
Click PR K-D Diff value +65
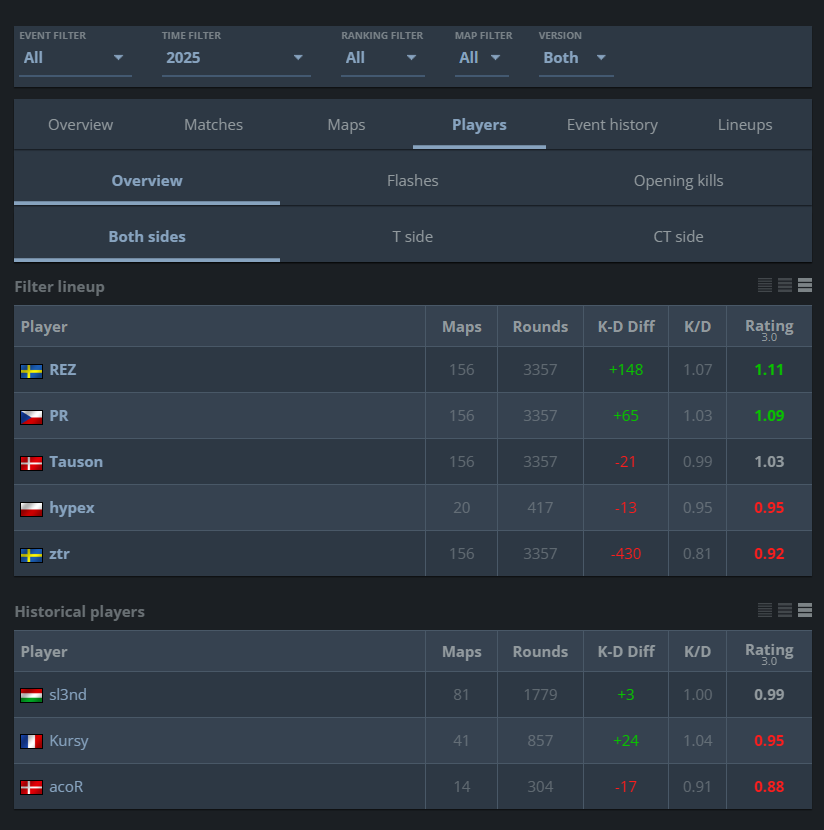click(626, 416)
